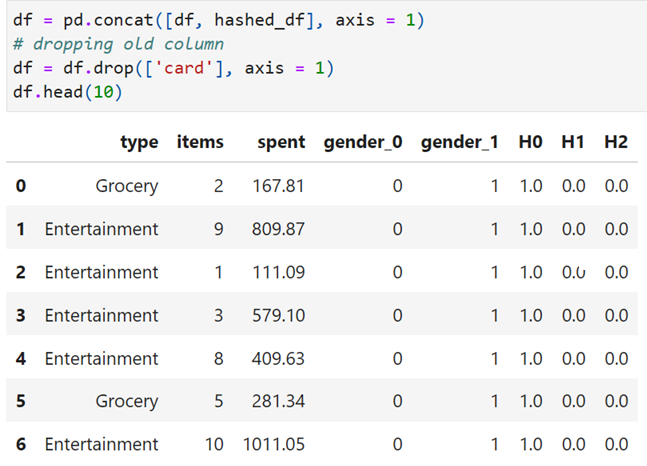Click Grocery in row 5
647x466 pixels.
127,402
